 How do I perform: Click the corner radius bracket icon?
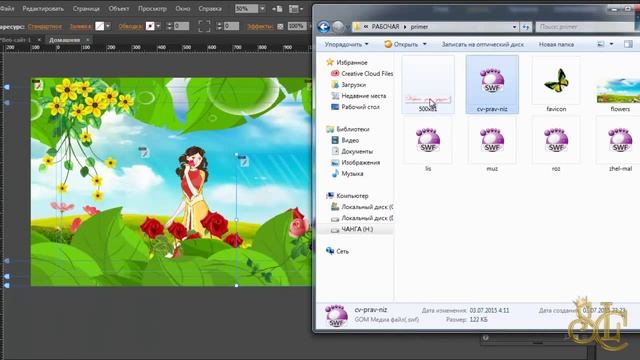(204, 26)
